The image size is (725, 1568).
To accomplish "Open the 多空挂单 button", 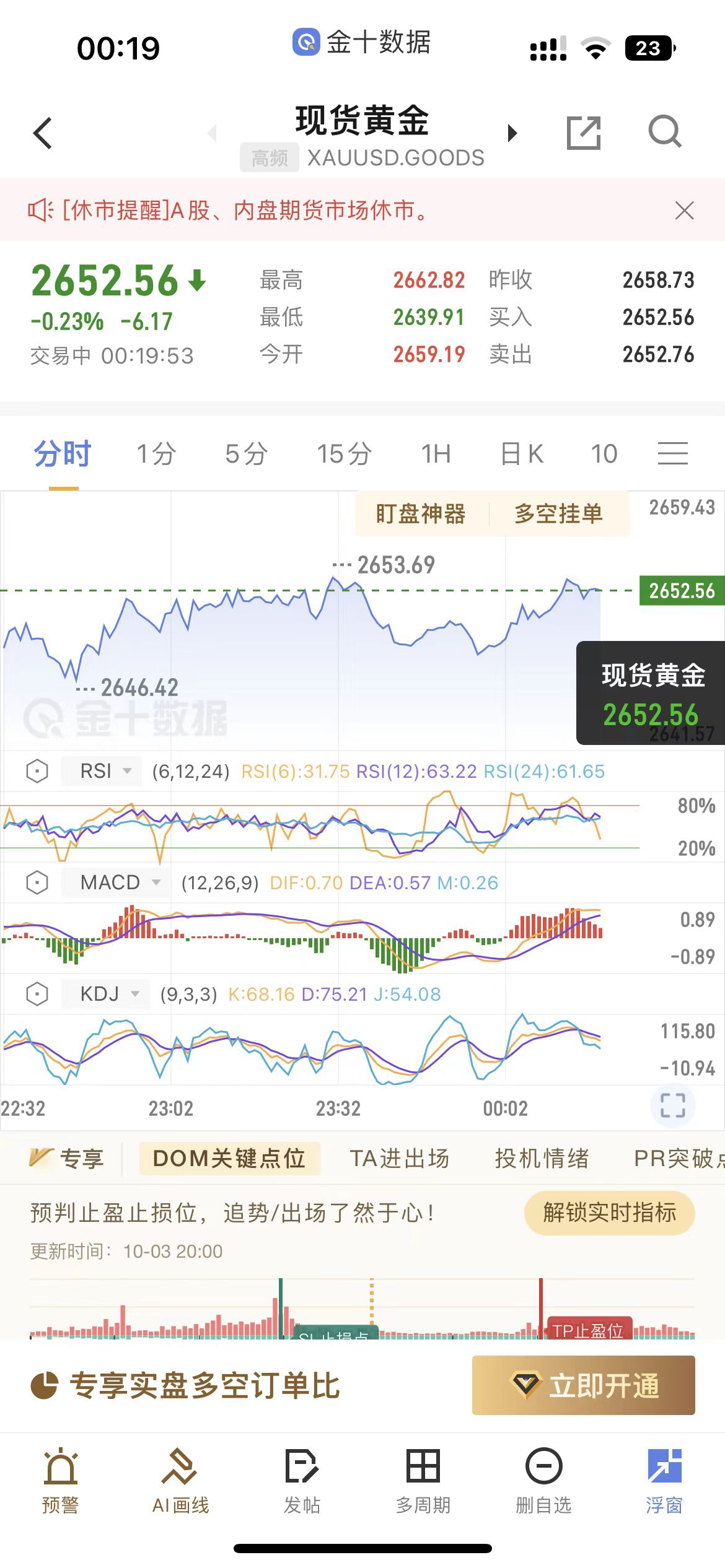I will pos(558,513).
